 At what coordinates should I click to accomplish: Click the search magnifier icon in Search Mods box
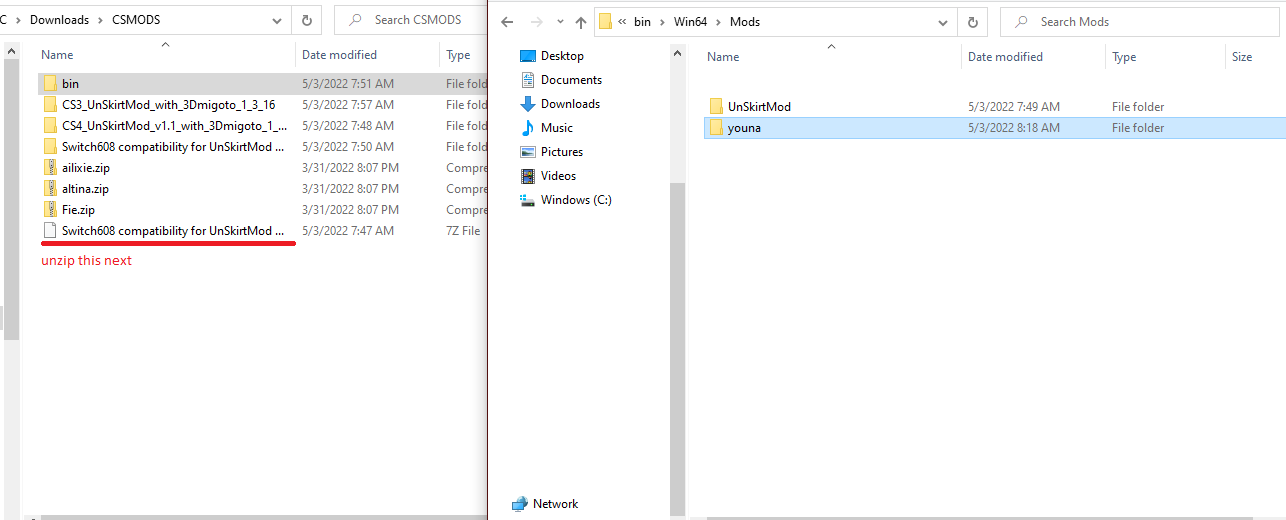coord(1019,22)
